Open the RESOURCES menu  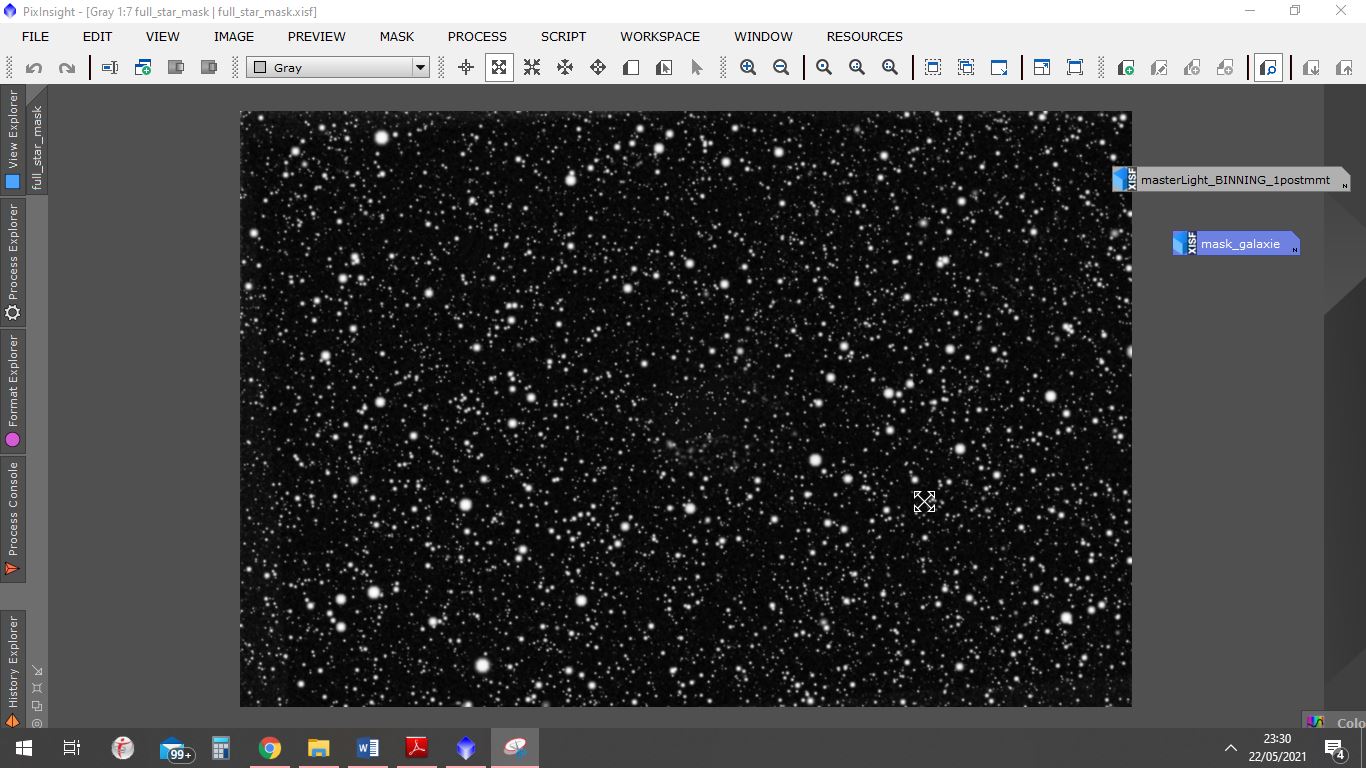tap(865, 36)
